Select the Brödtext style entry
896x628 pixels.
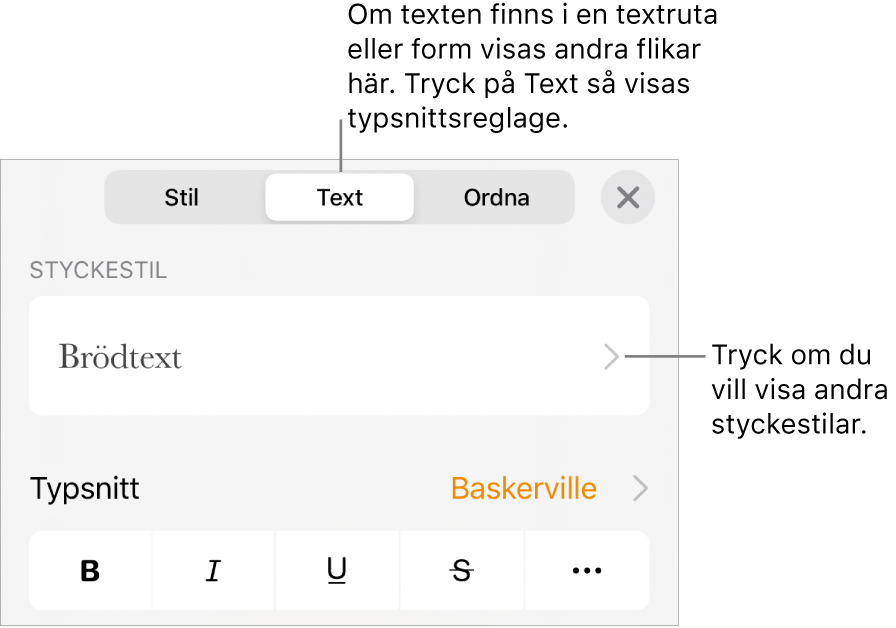click(x=120, y=357)
